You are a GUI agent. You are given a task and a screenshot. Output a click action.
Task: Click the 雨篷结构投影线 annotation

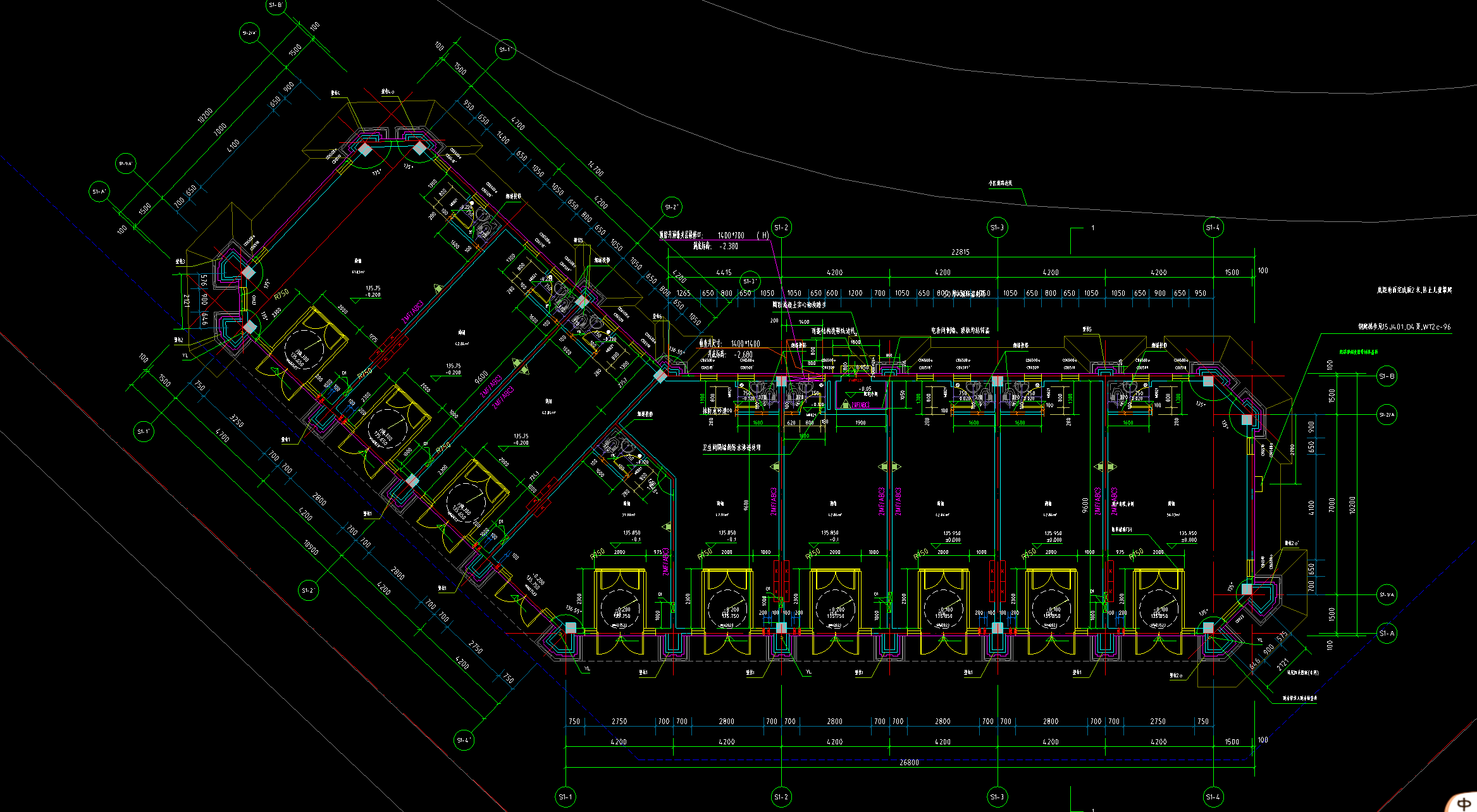[x=832, y=331]
